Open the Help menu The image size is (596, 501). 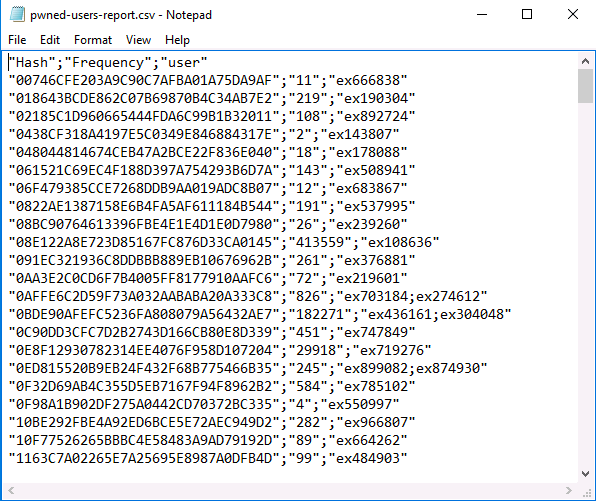[177, 40]
